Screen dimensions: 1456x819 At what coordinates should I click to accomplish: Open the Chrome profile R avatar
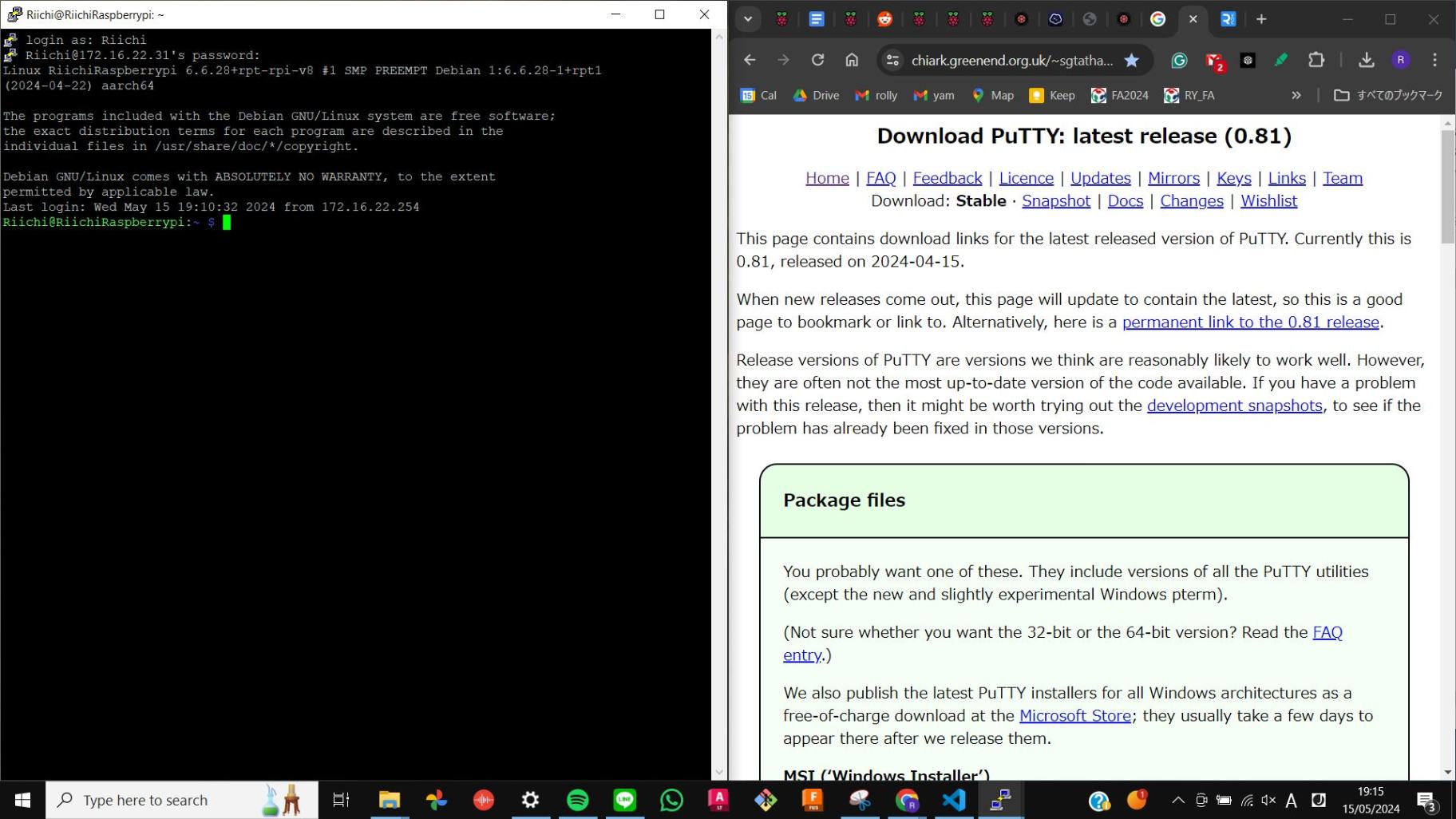tap(1400, 60)
